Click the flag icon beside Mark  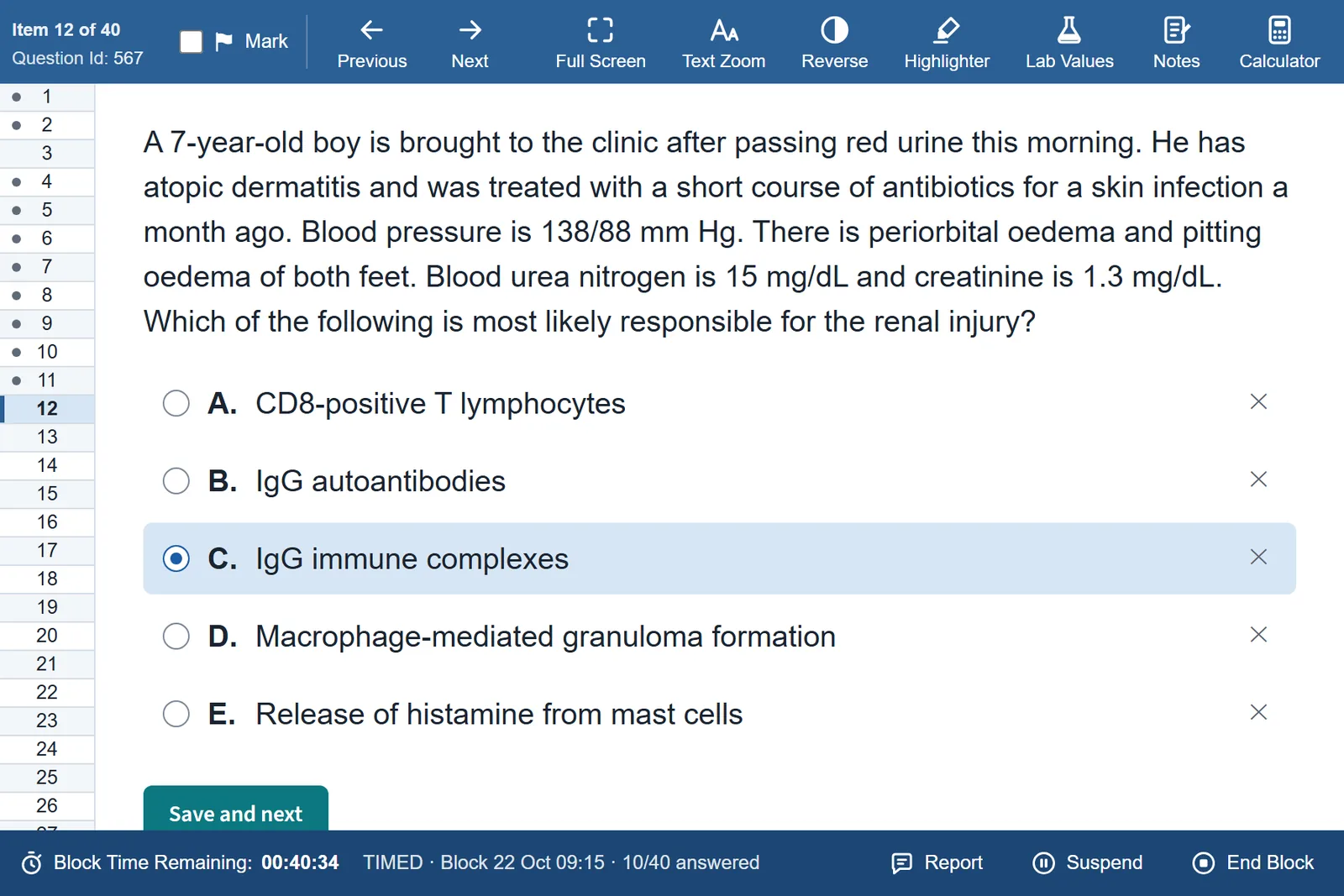(x=223, y=41)
